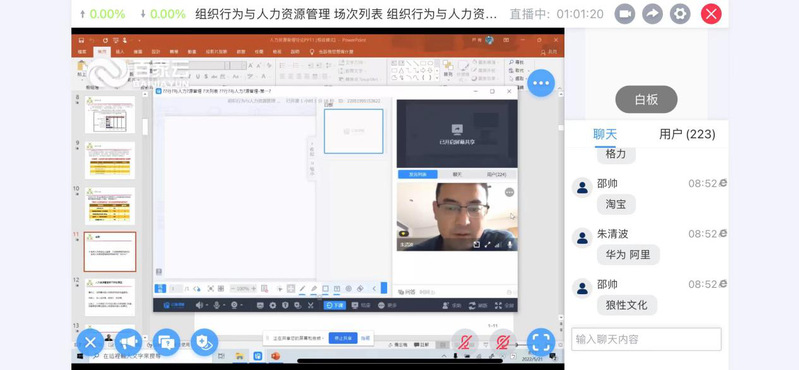Viewport: 799px width, 370px height.
Task: Switch to 白板 whiteboard view
Action: 646,99
